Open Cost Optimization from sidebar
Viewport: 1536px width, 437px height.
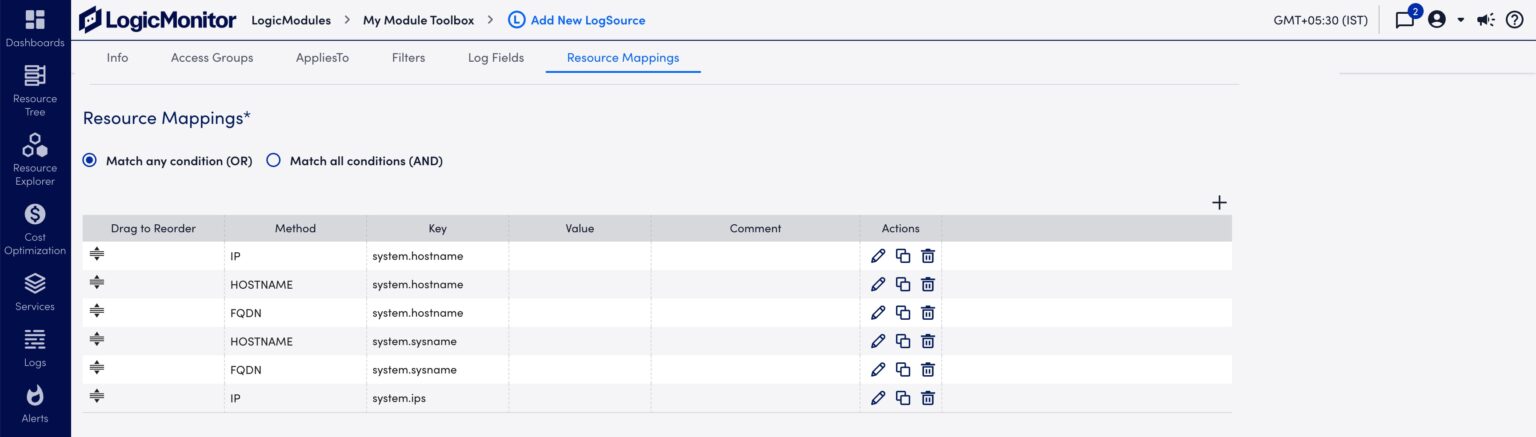coord(35,229)
